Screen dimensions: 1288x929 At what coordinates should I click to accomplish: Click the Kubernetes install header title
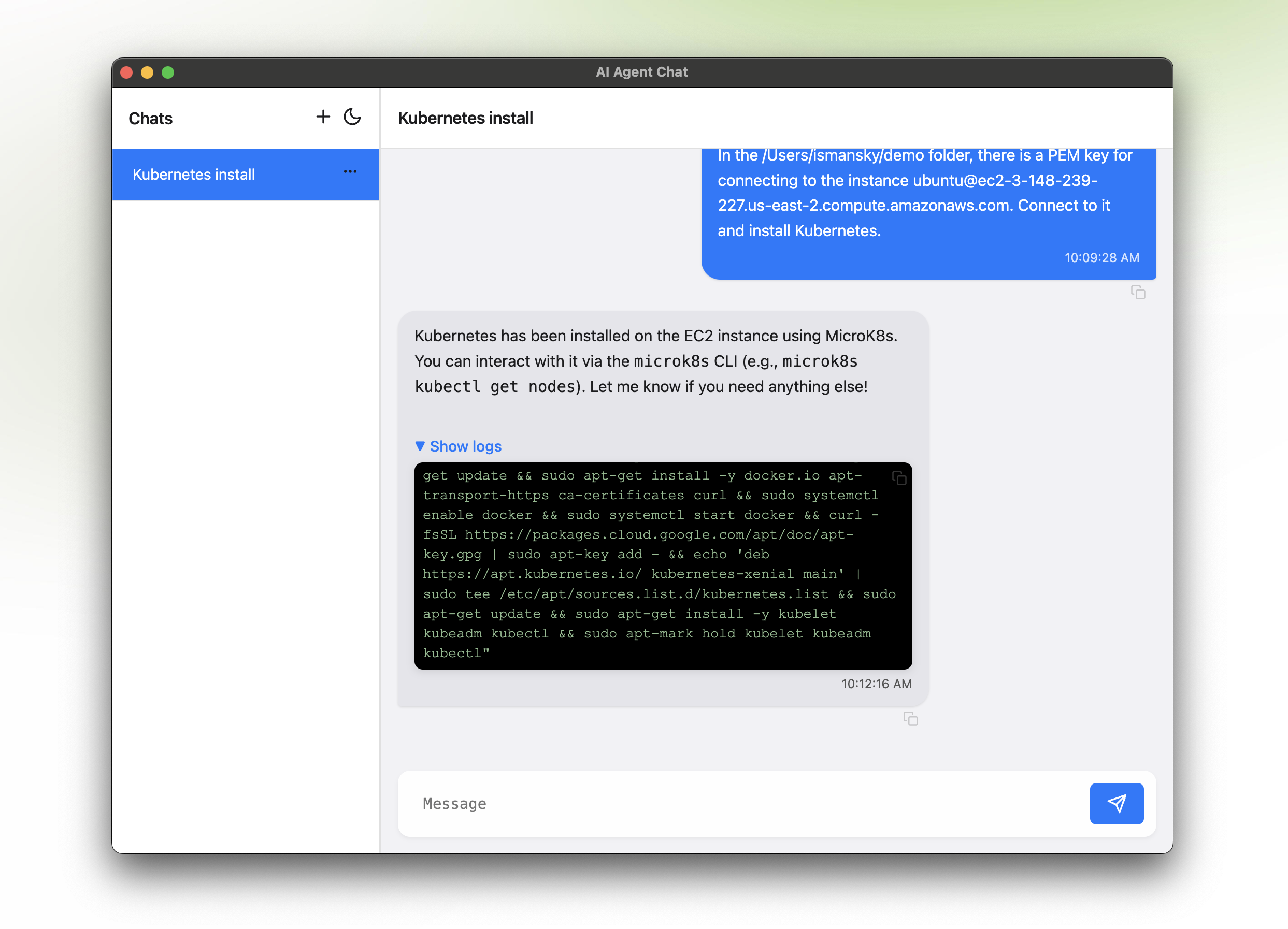click(465, 118)
